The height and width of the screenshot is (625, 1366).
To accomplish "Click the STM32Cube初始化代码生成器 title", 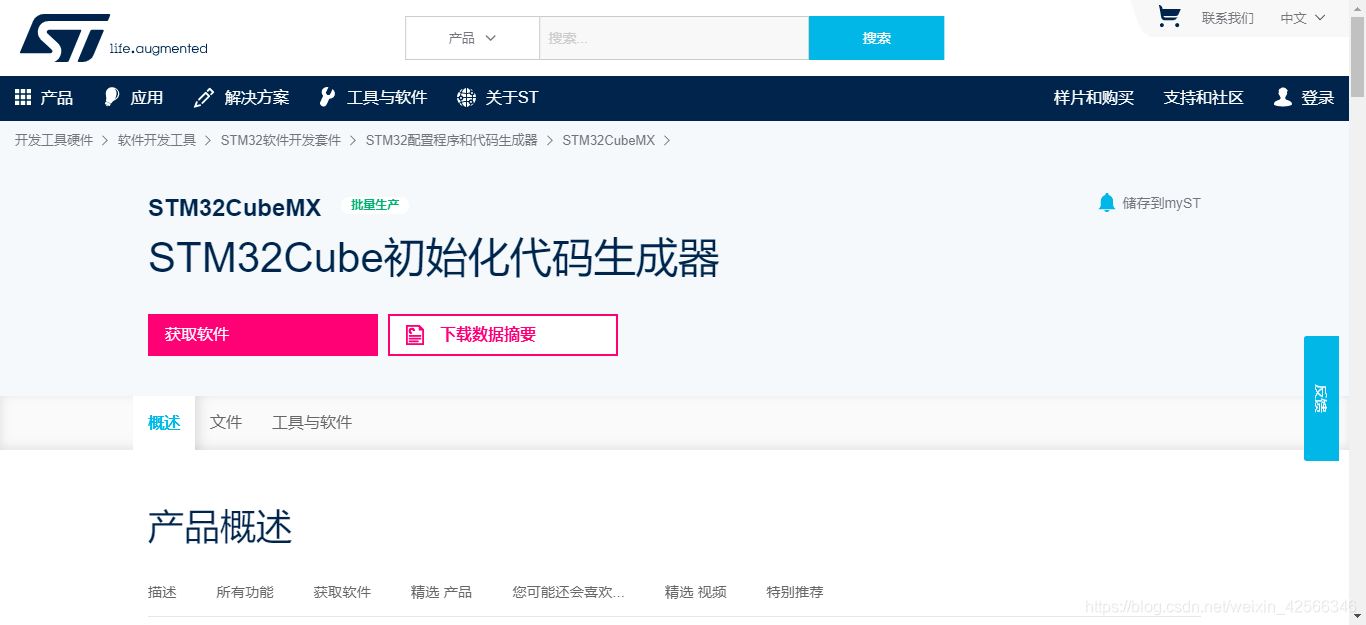I will tap(434, 258).
